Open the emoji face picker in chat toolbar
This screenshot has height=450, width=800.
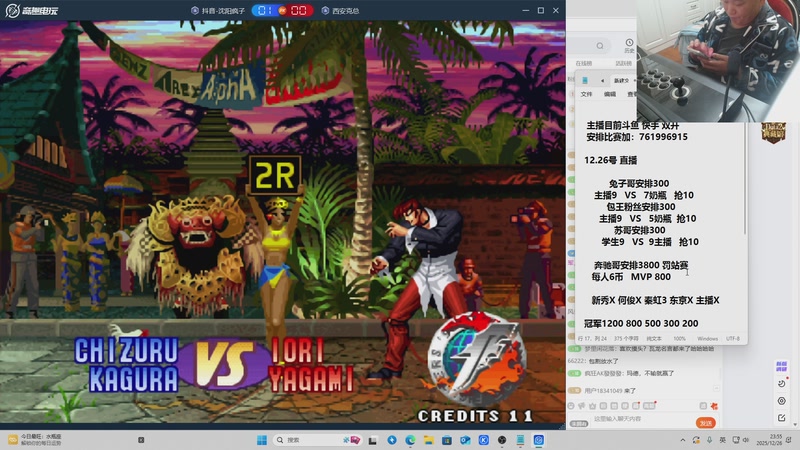click(571, 406)
